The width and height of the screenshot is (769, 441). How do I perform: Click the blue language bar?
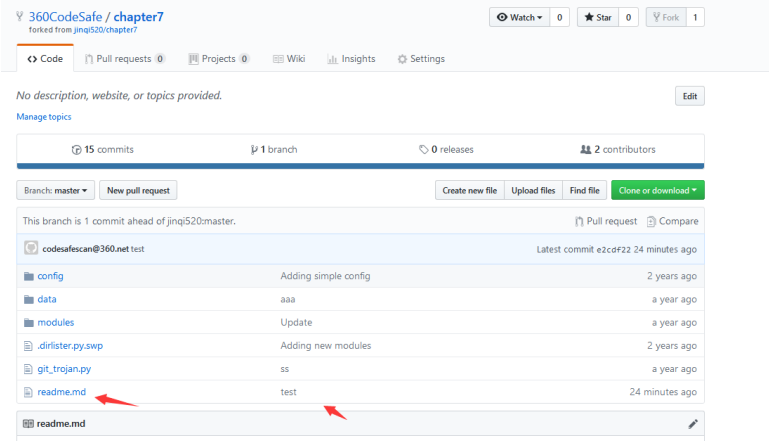tap(360, 166)
